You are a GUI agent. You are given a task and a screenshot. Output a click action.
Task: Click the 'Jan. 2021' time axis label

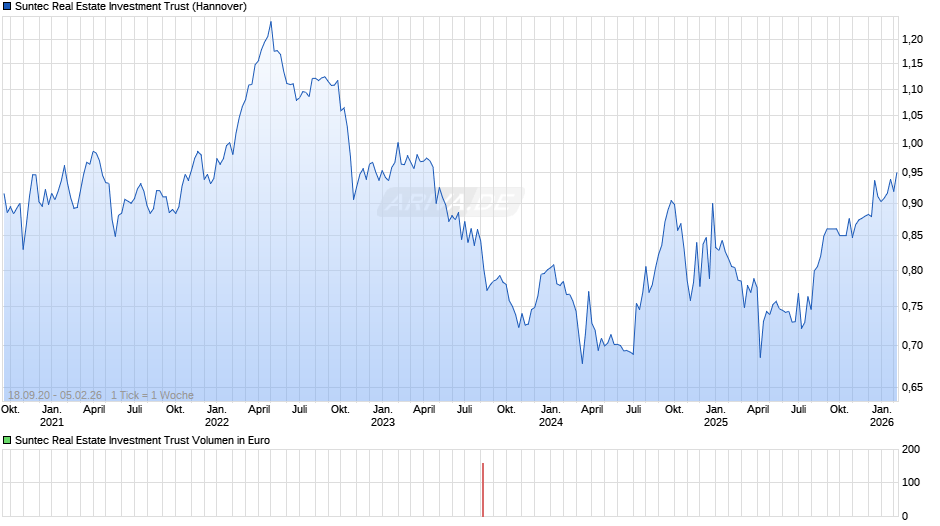[52, 416]
